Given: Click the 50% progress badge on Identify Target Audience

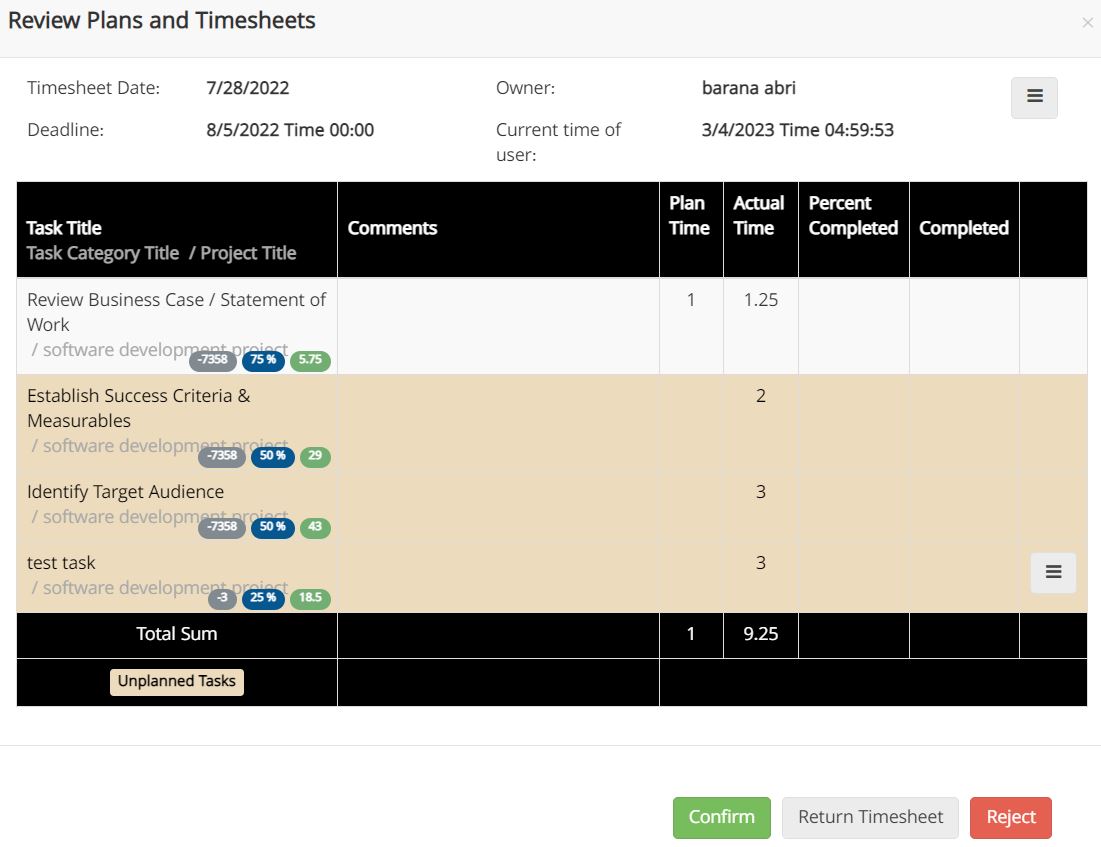Looking at the screenshot, I should (x=272, y=527).
